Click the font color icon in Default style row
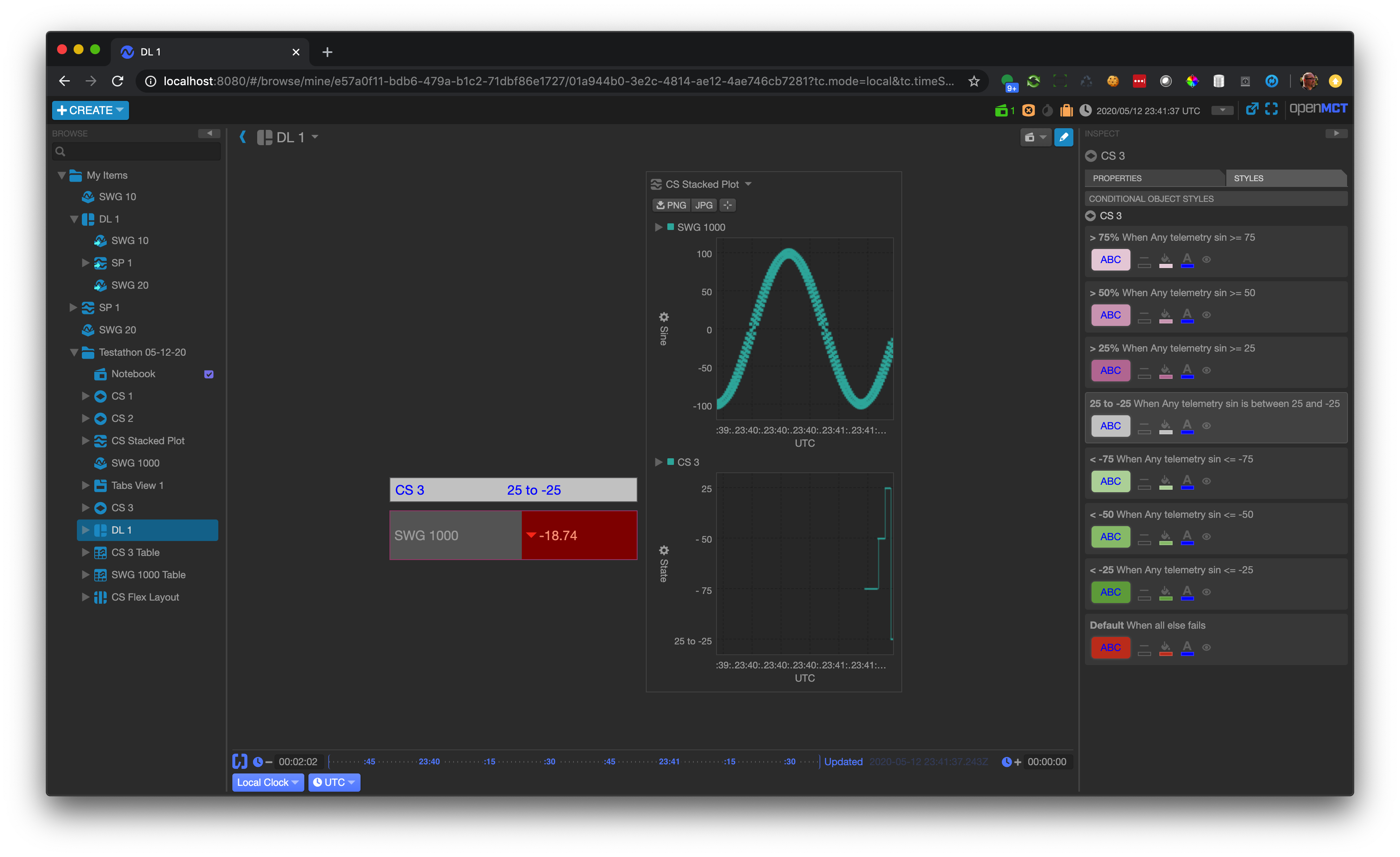 pos(1187,647)
